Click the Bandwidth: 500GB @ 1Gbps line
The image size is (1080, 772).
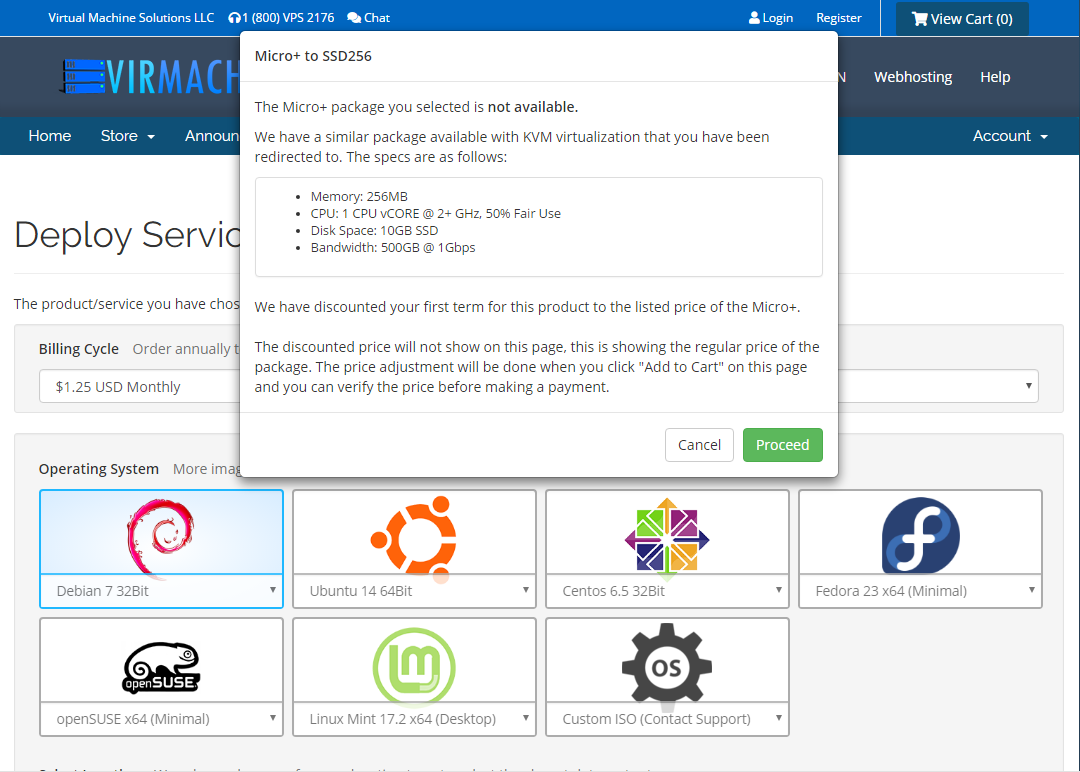pyautogui.click(x=393, y=247)
